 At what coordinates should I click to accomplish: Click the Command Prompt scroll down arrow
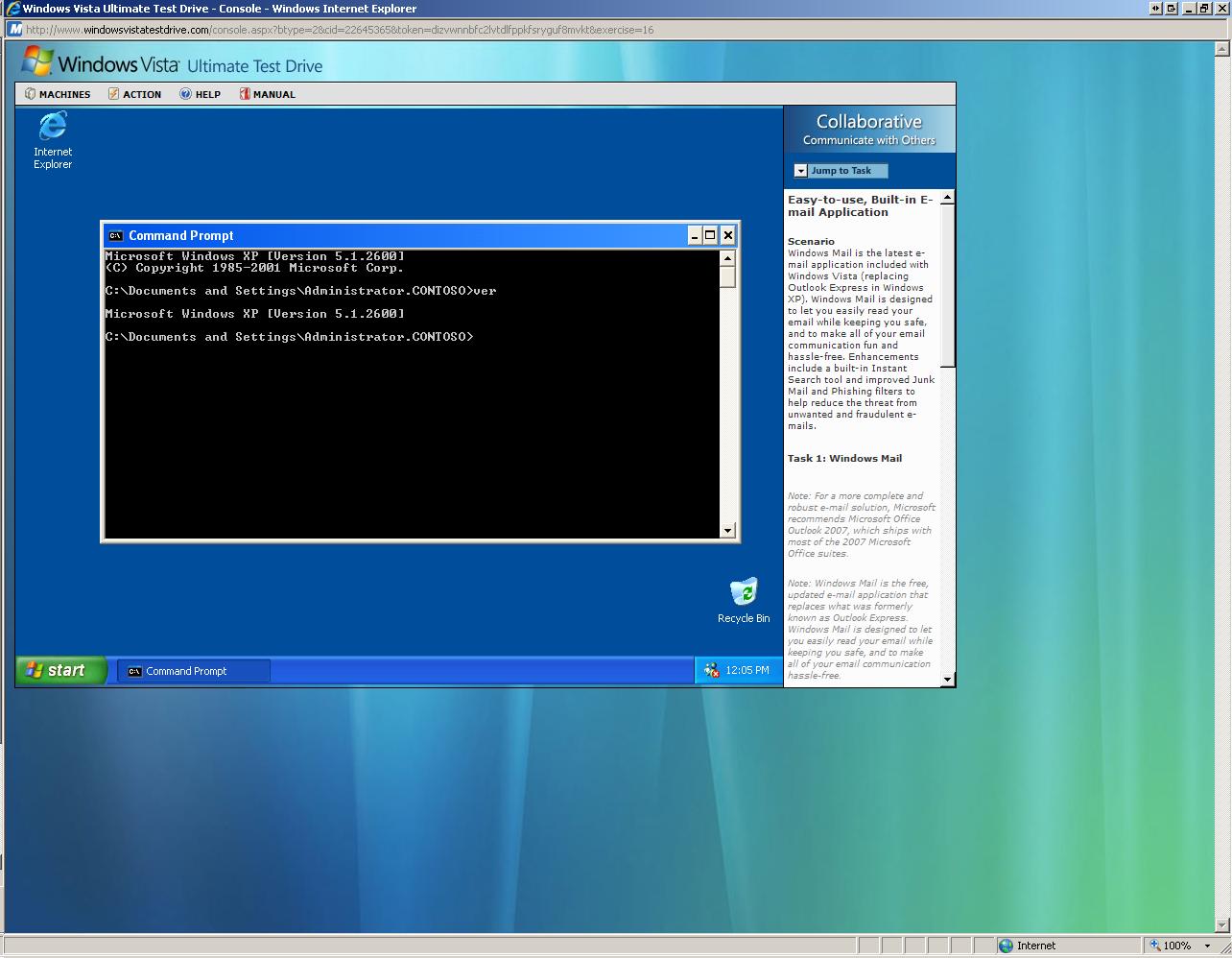click(x=727, y=530)
